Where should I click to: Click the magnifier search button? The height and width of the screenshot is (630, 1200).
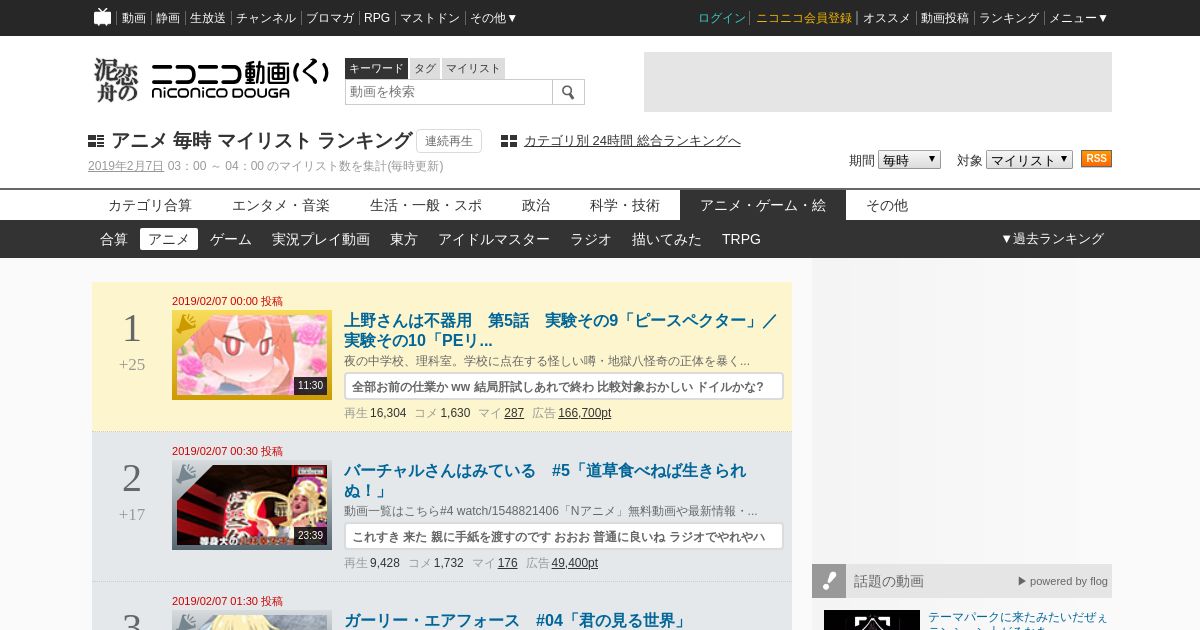coord(568,92)
